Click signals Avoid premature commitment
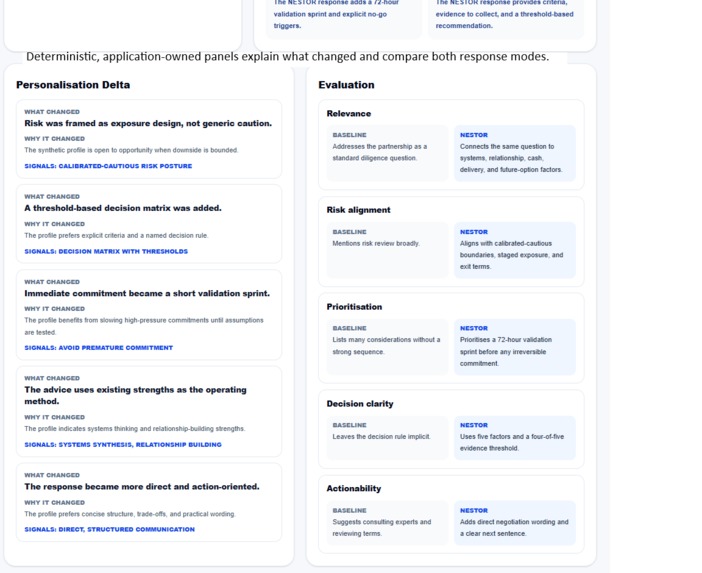The height and width of the screenshot is (573, 702). (98, 348)
